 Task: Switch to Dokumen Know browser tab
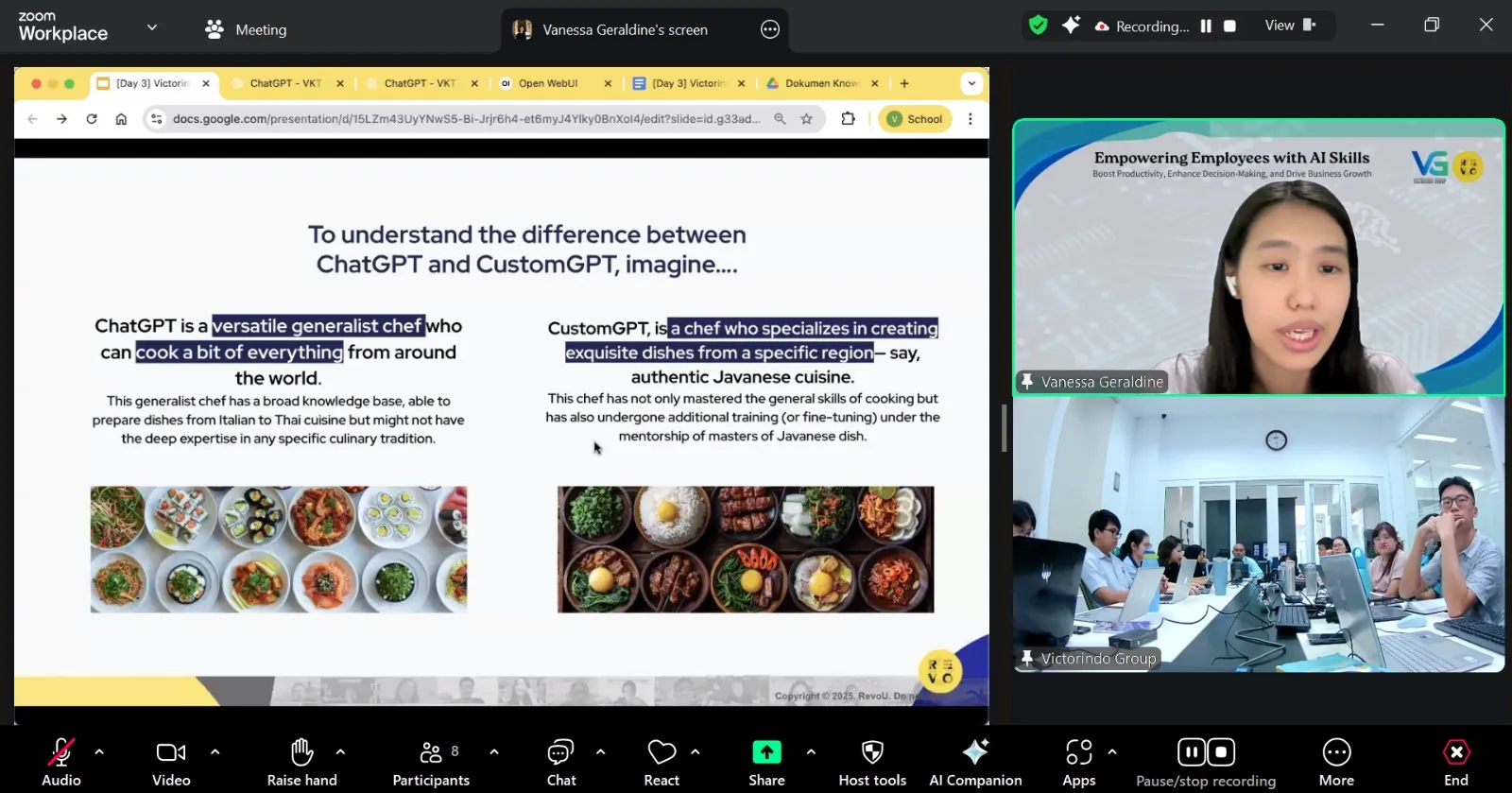point(821,83)
